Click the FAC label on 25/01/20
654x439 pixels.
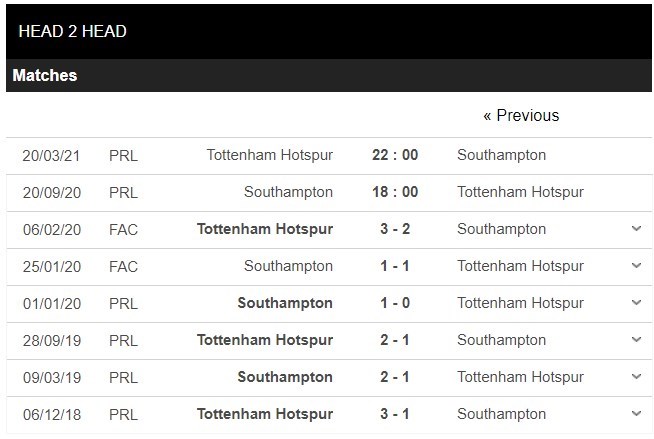(x=124, y=266)
